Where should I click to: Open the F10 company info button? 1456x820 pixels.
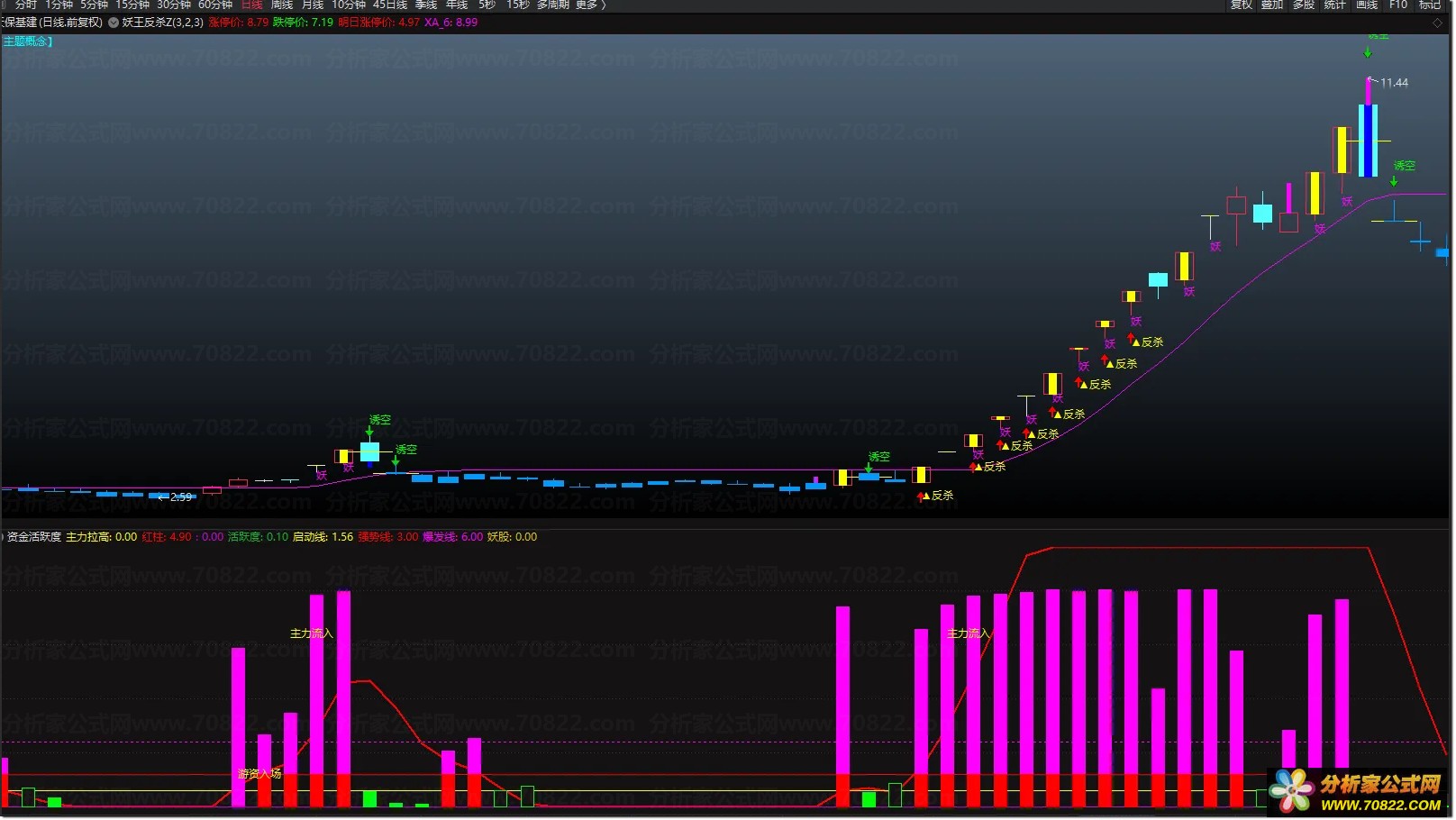[x=1398, y=5]
